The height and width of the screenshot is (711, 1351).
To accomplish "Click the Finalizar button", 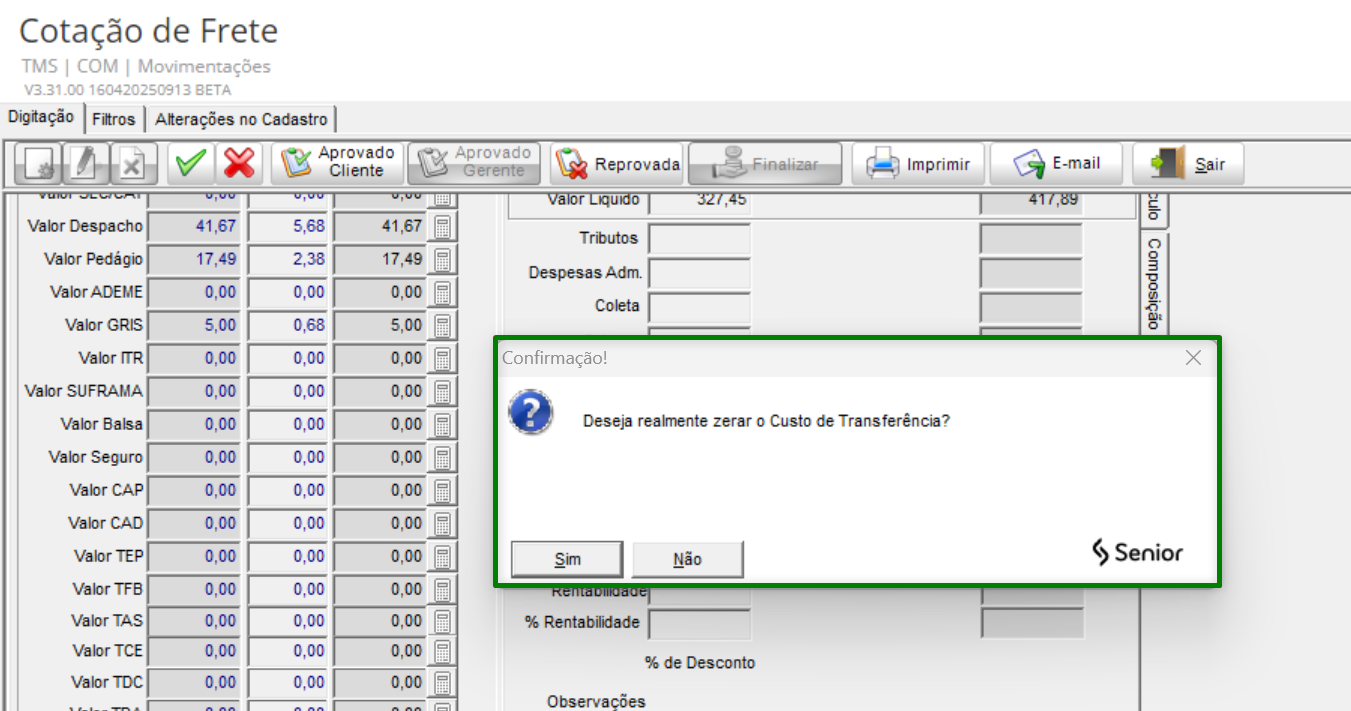I will 765,164.
